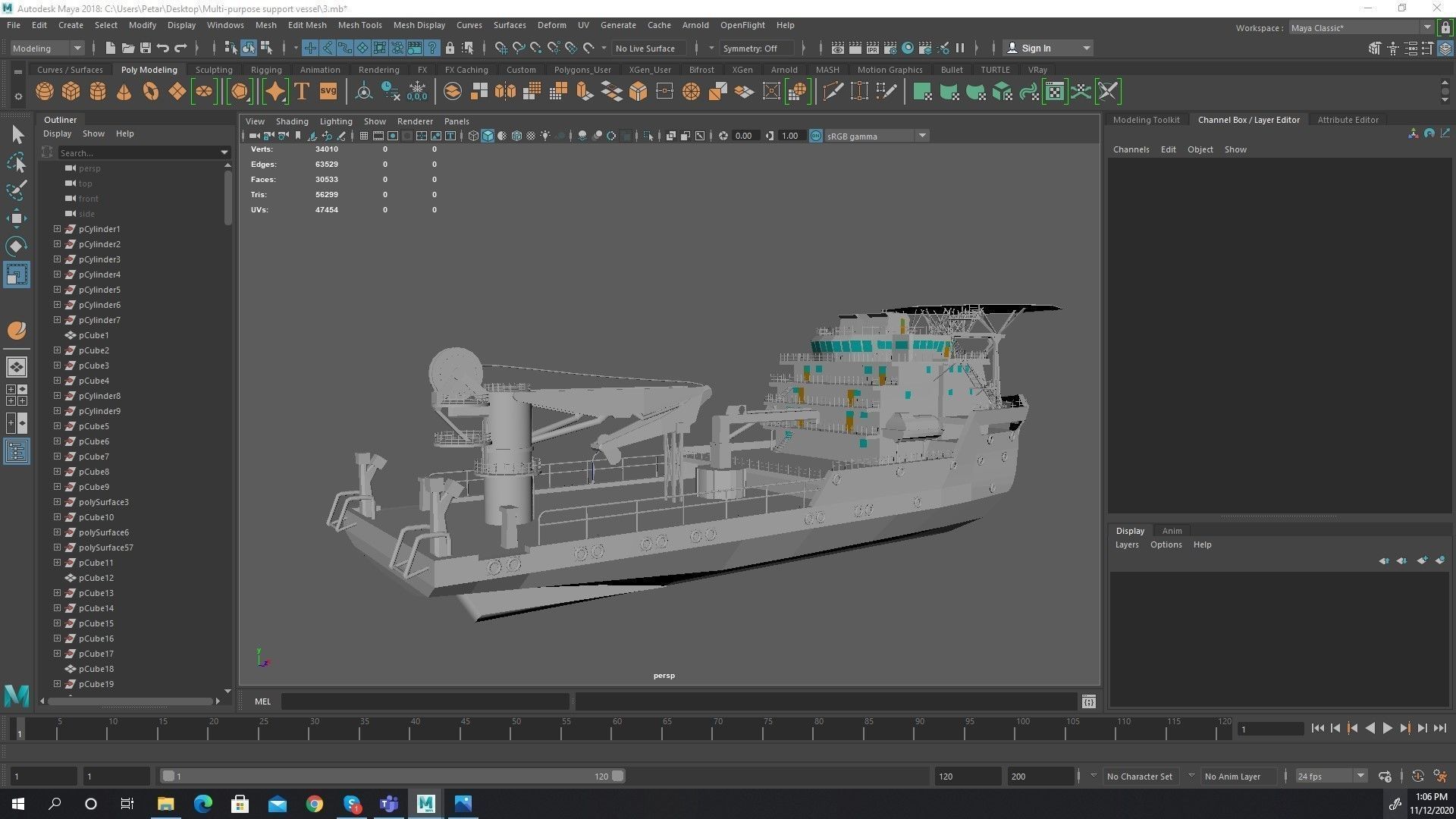Open the Edit Mesh menu

click(x=307, y=25)
